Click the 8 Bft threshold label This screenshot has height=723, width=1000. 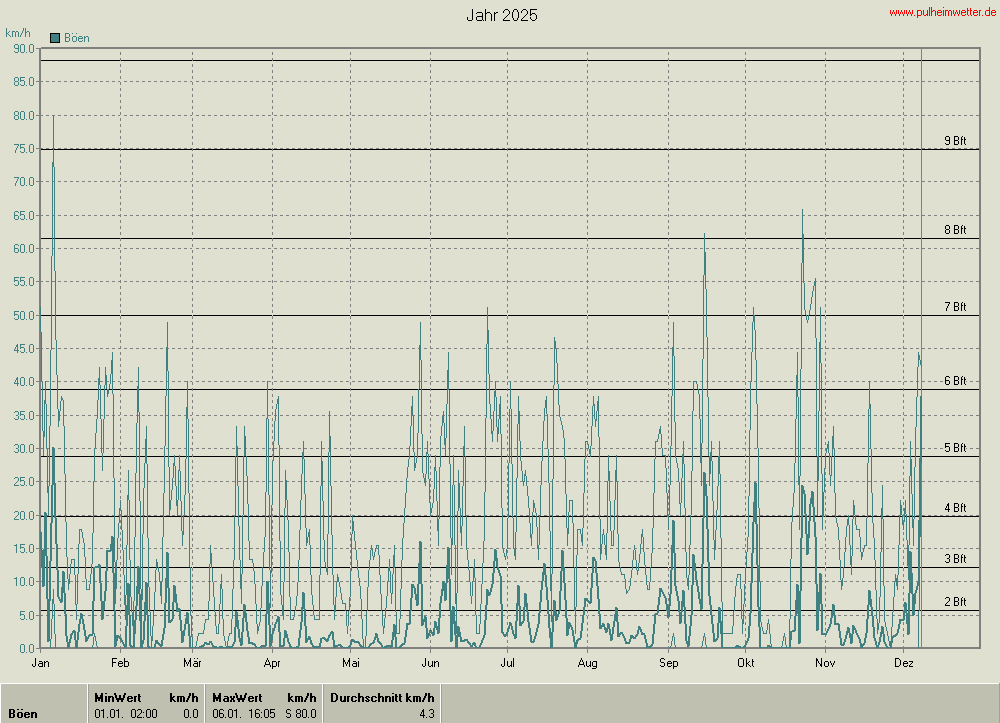[955, 230]
